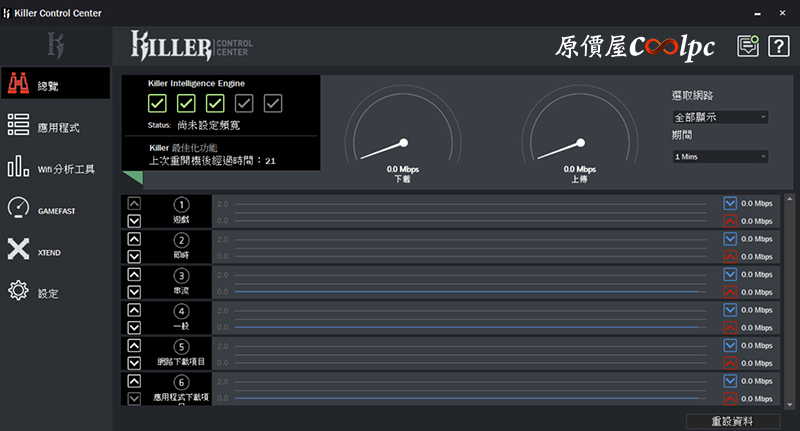Click the priority 6 circle number
The image size is (800, 431).
pyautogui.click(x=181, y=383)
